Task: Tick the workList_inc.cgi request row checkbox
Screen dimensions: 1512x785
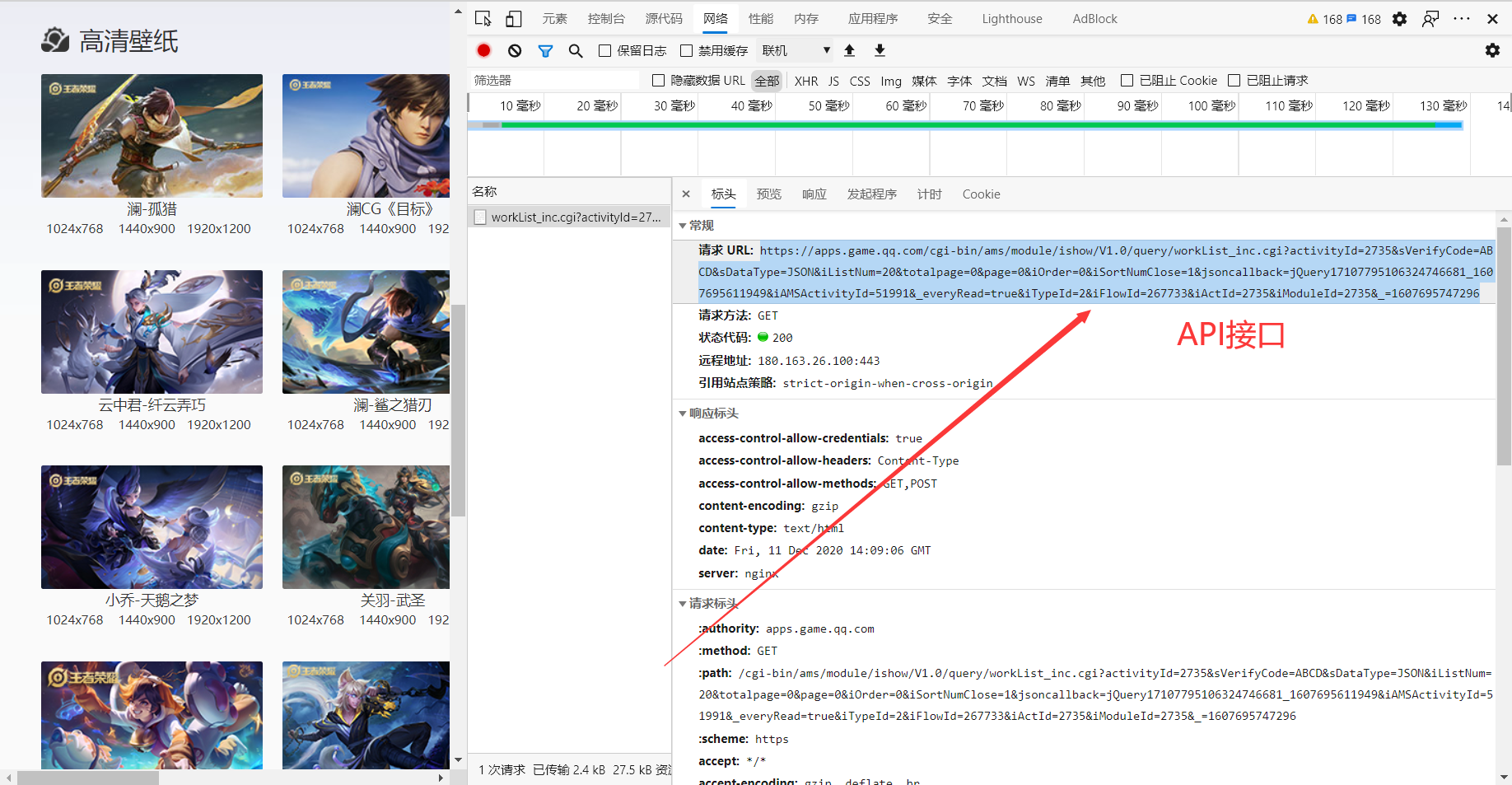Action: pyautogui.click(x=480, y=217)
